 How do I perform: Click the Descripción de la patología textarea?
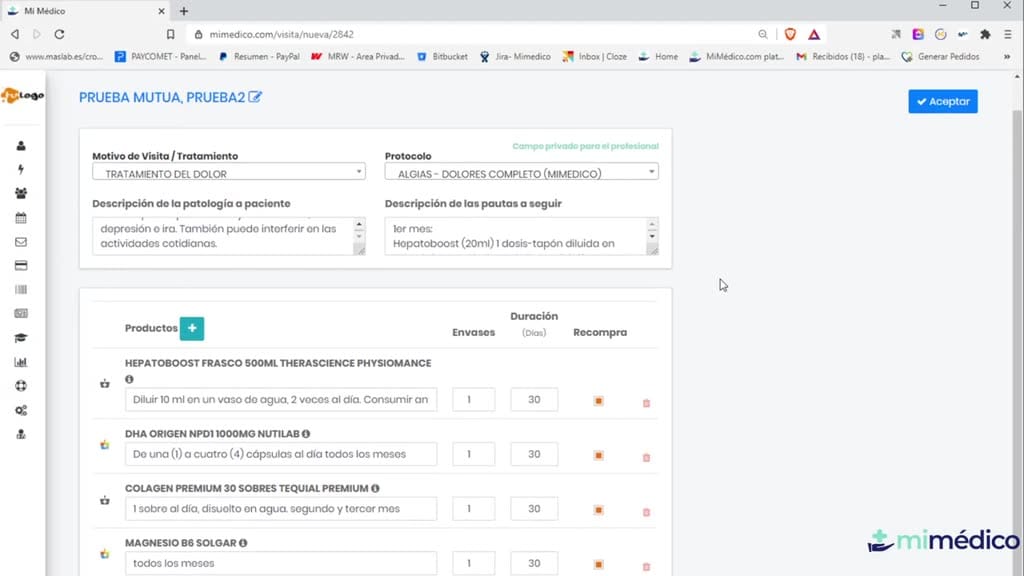(x=229, y=236)
